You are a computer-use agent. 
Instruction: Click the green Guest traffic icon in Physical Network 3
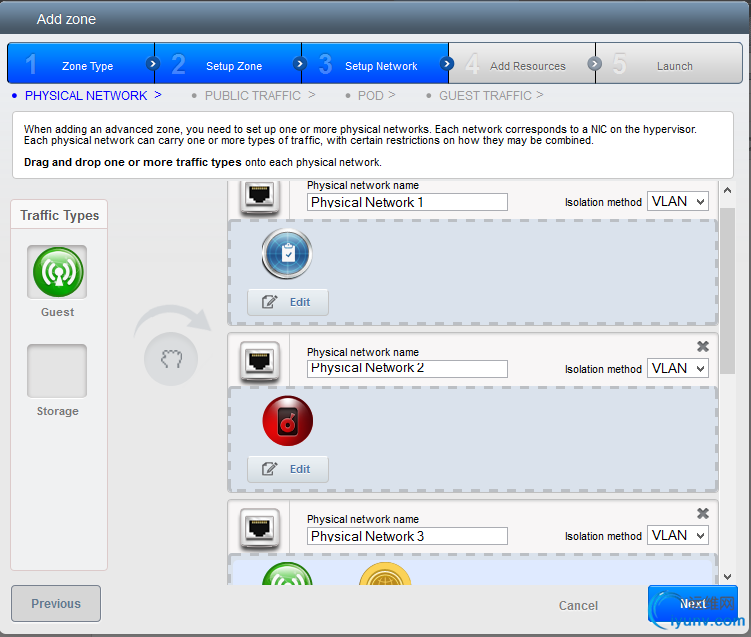pos(287,573)
